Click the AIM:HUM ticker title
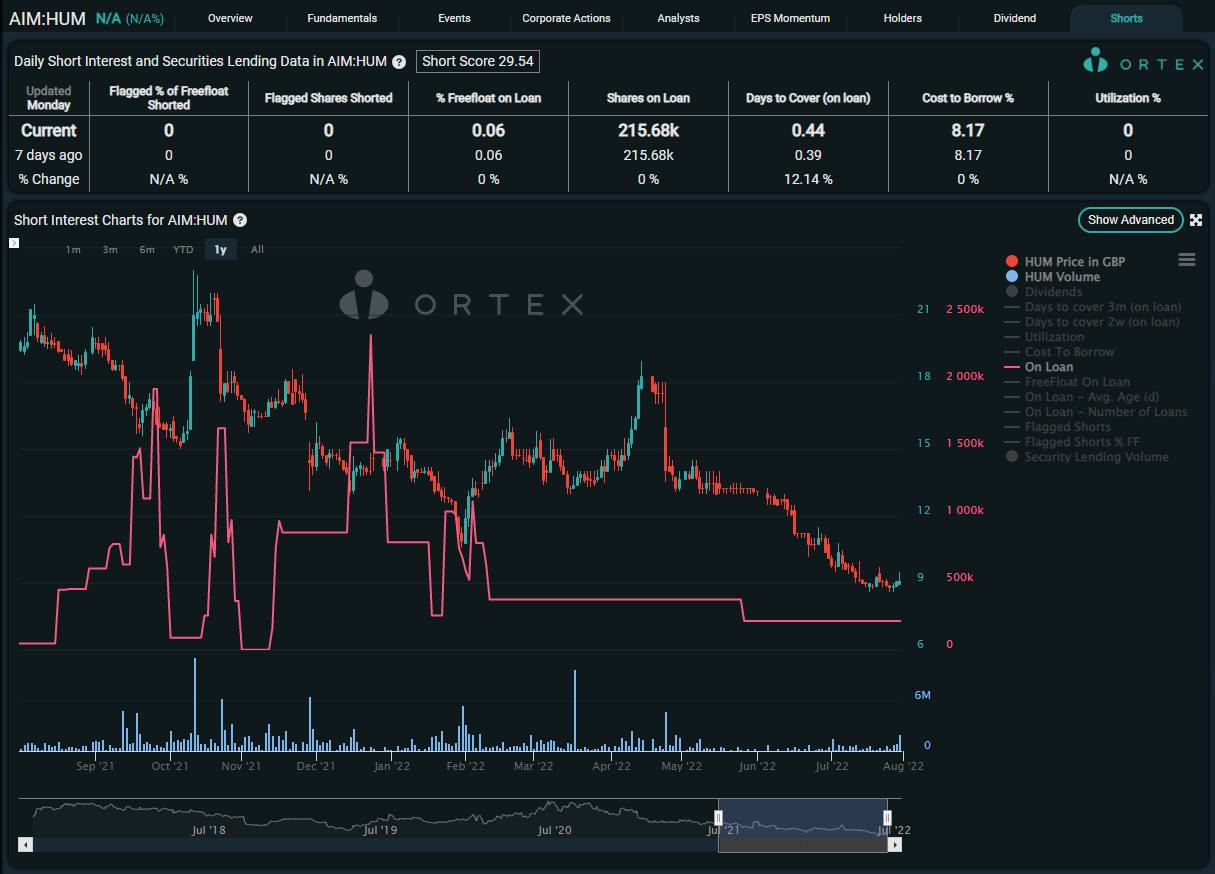 point(47,18)
